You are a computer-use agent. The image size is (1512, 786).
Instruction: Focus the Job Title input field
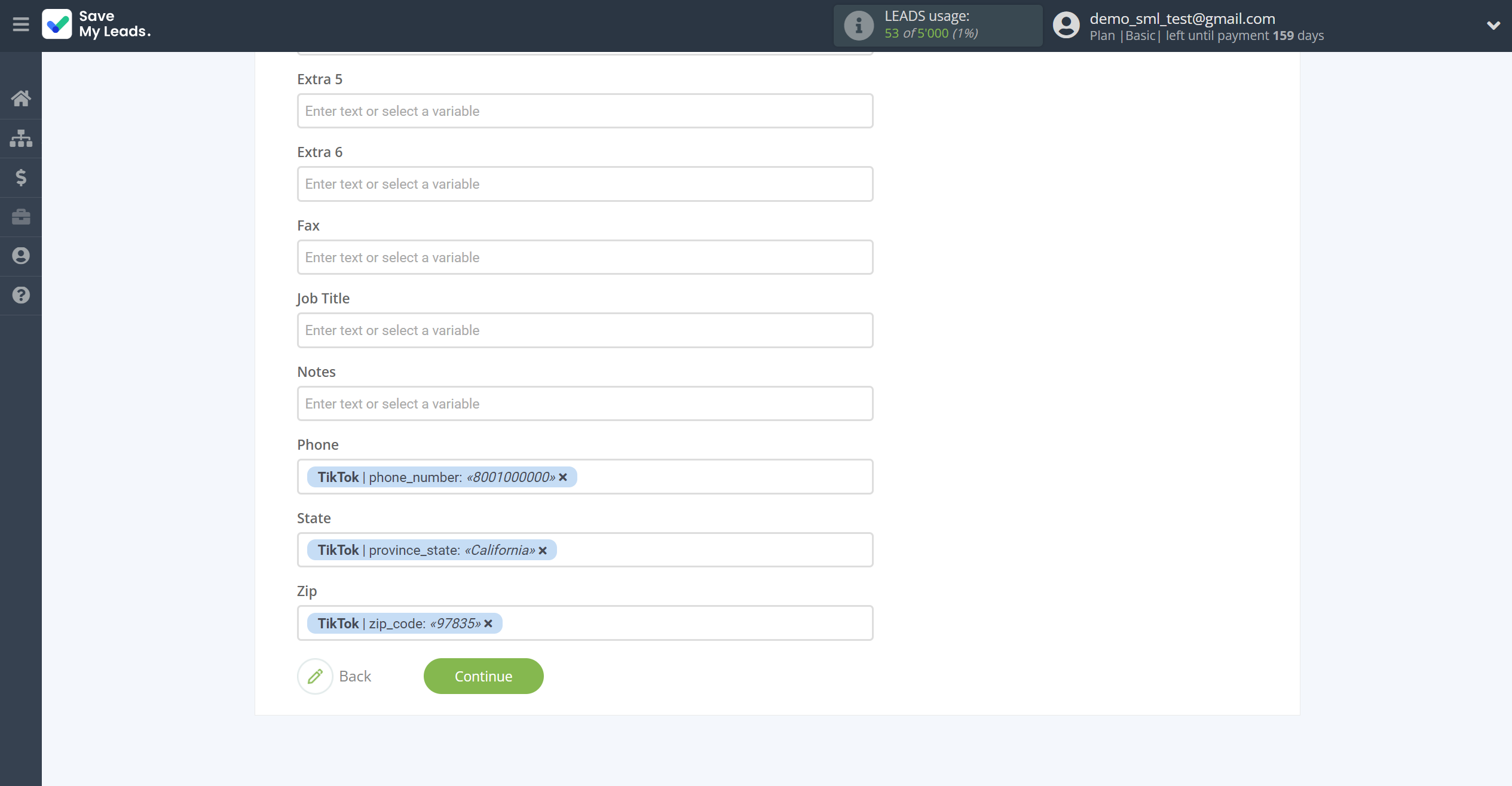585,330
